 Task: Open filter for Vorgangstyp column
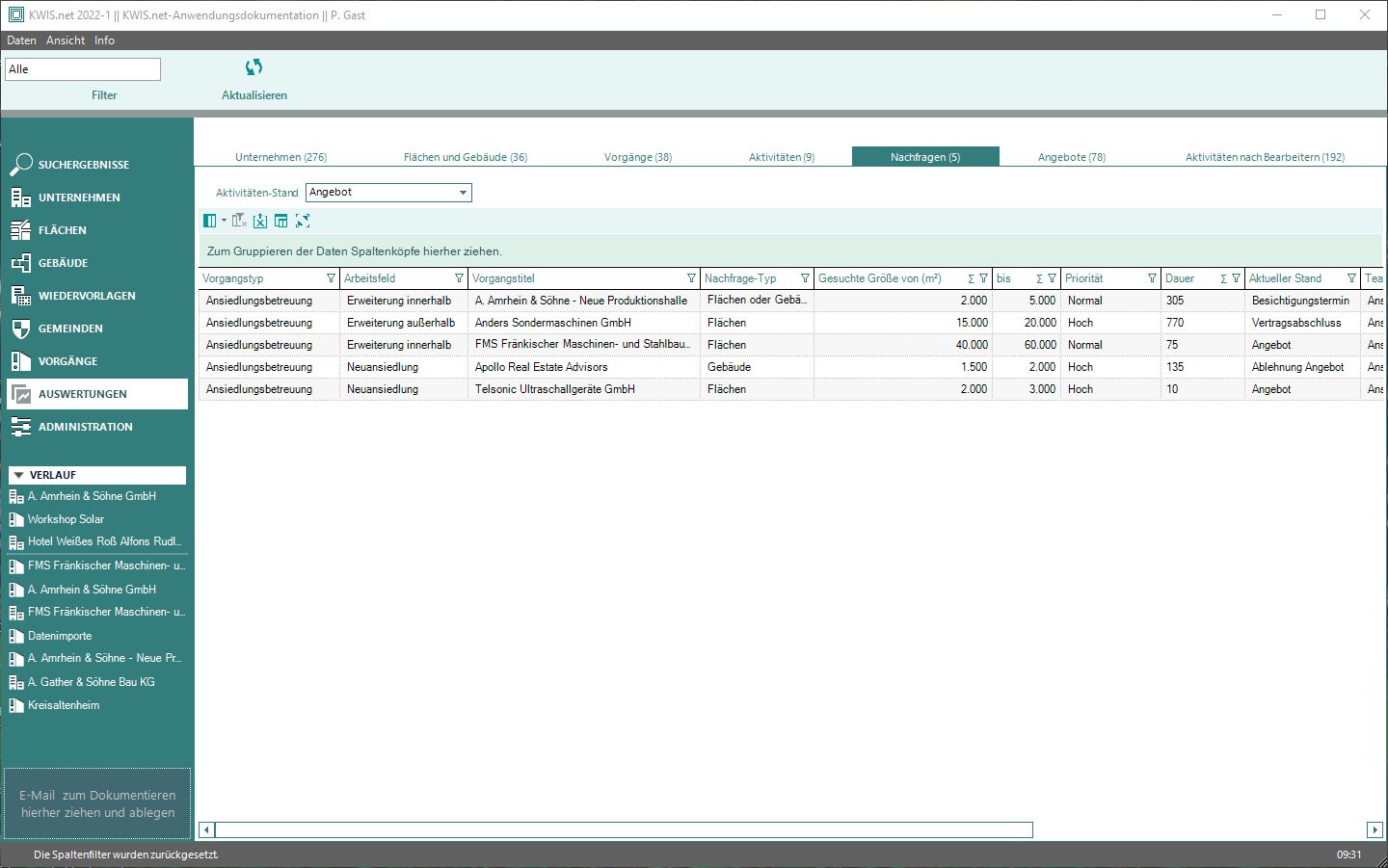click(x=332, y=278)
